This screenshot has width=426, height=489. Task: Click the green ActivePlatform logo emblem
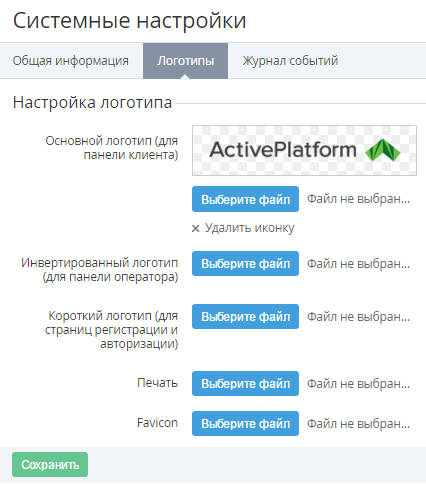point(383,150)
